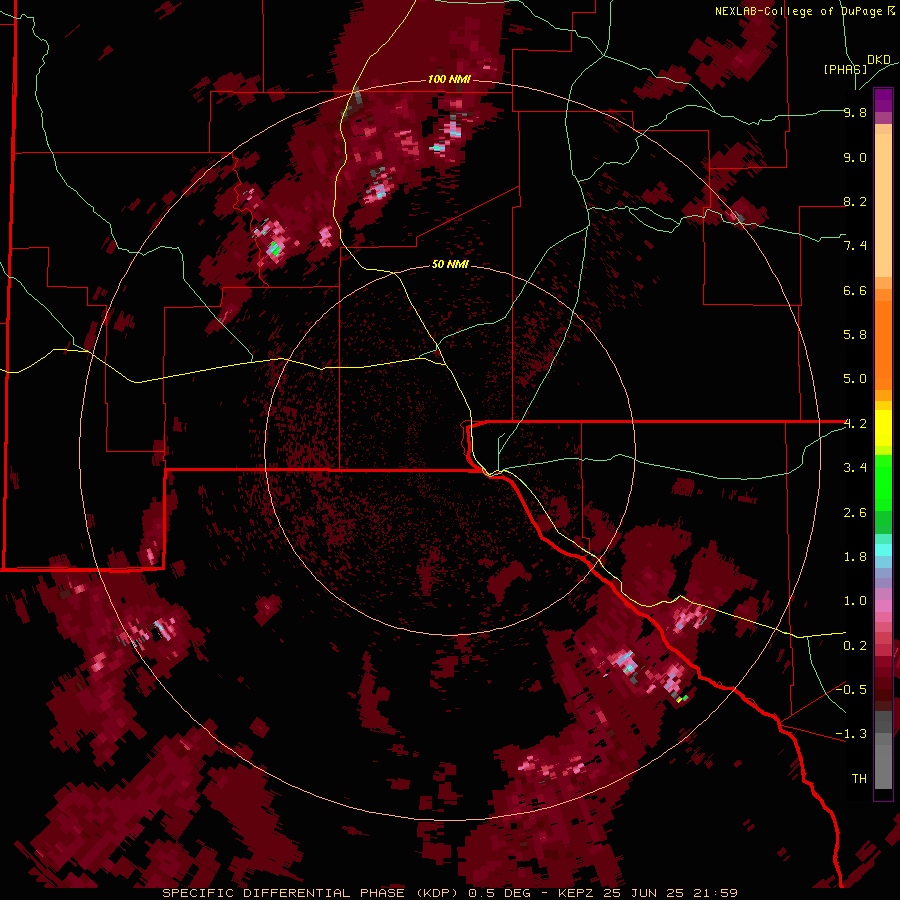This screenshot has width=900, height=900.
Task: Click the 4.2 value on the color scale
Action: [855, 424]
